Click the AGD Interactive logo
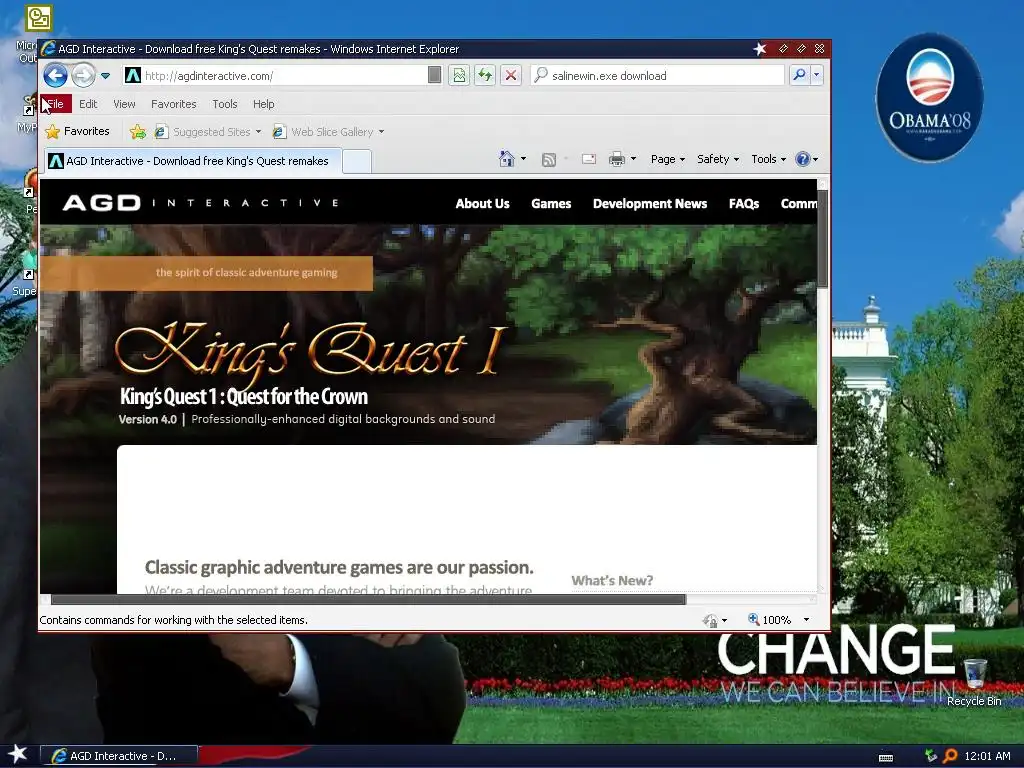This screenshot has width=1024, height=768. coord(200,203)
